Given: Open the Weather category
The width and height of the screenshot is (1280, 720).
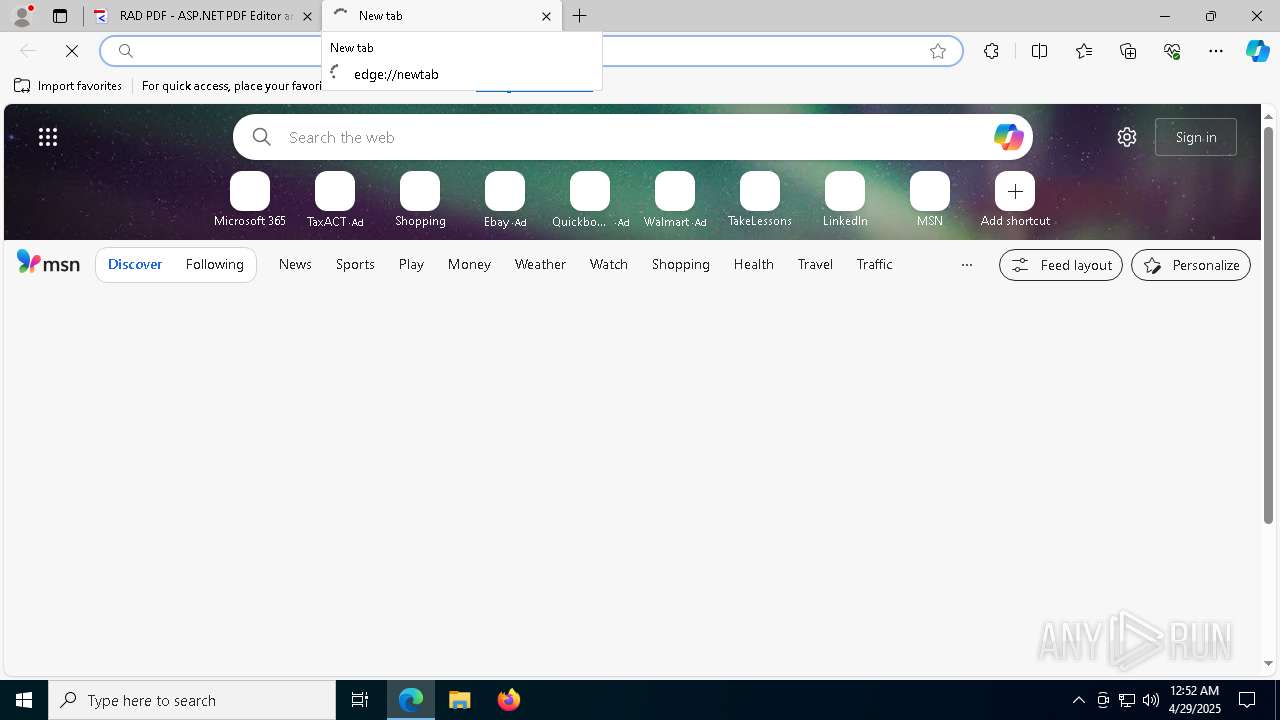Looking at the screenshot, I should pos(540,264).
